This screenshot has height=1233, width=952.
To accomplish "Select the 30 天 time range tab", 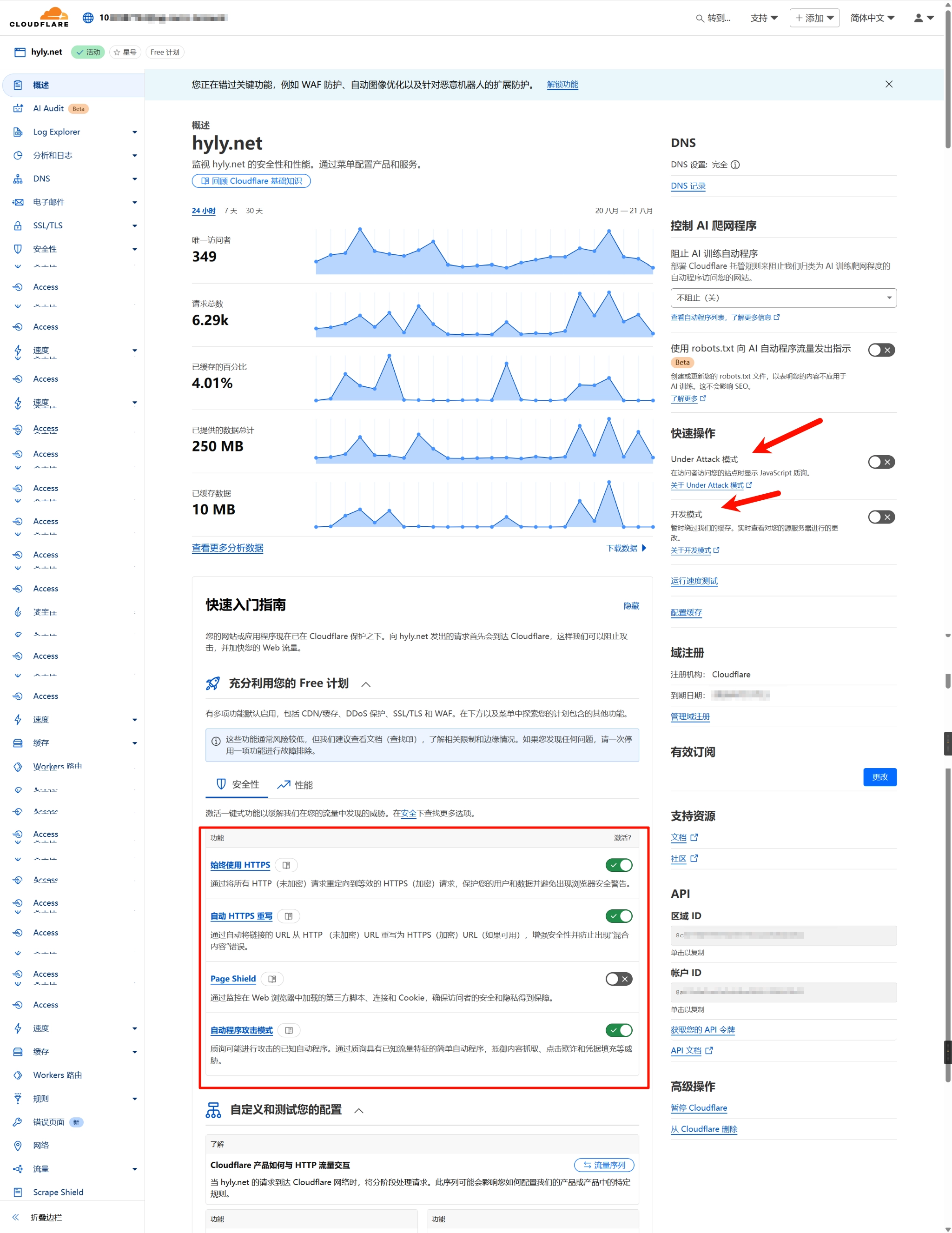I will click(255, 211).
